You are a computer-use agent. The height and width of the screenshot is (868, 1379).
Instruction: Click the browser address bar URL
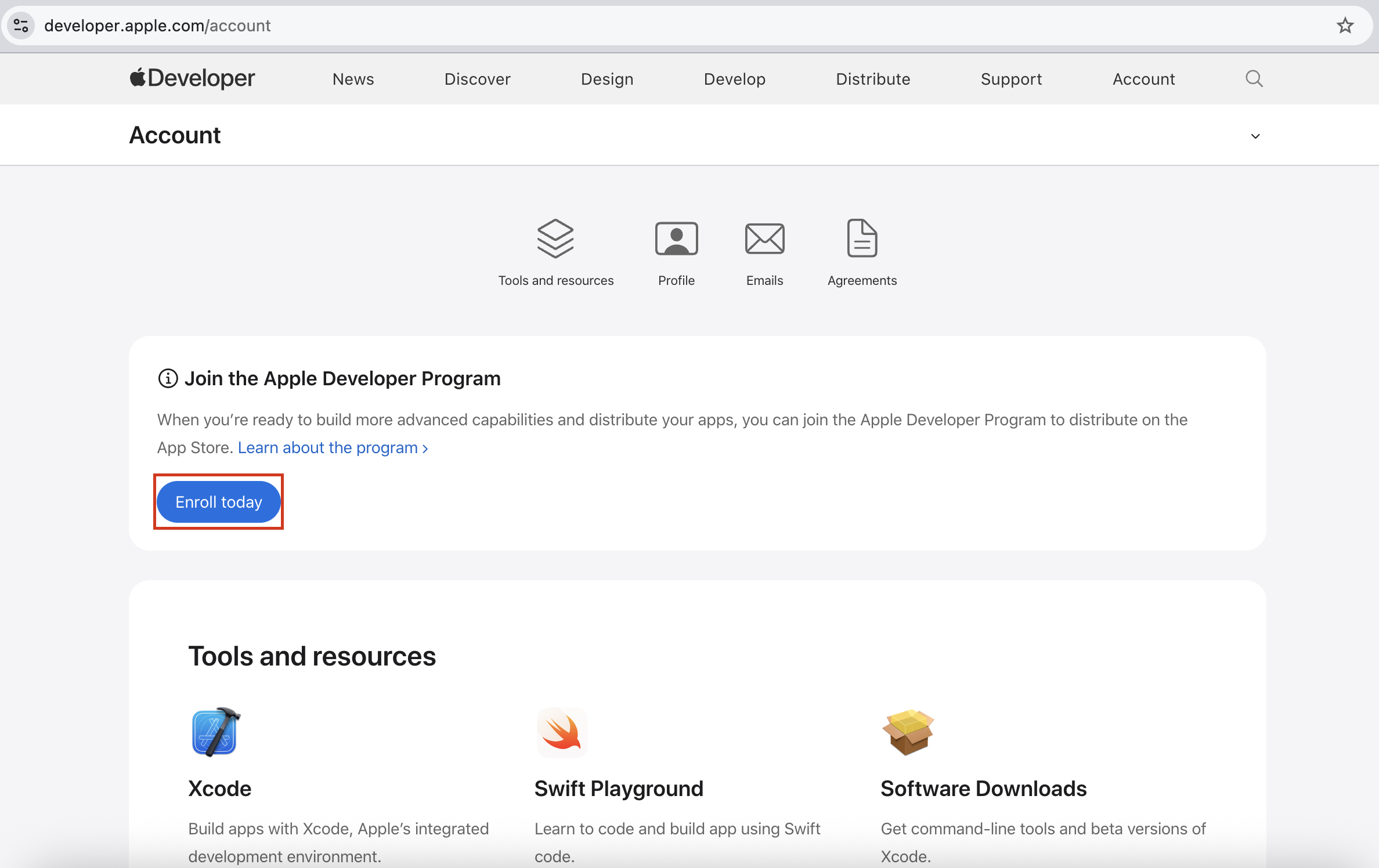pyautogui.click(x=157, y=26)
